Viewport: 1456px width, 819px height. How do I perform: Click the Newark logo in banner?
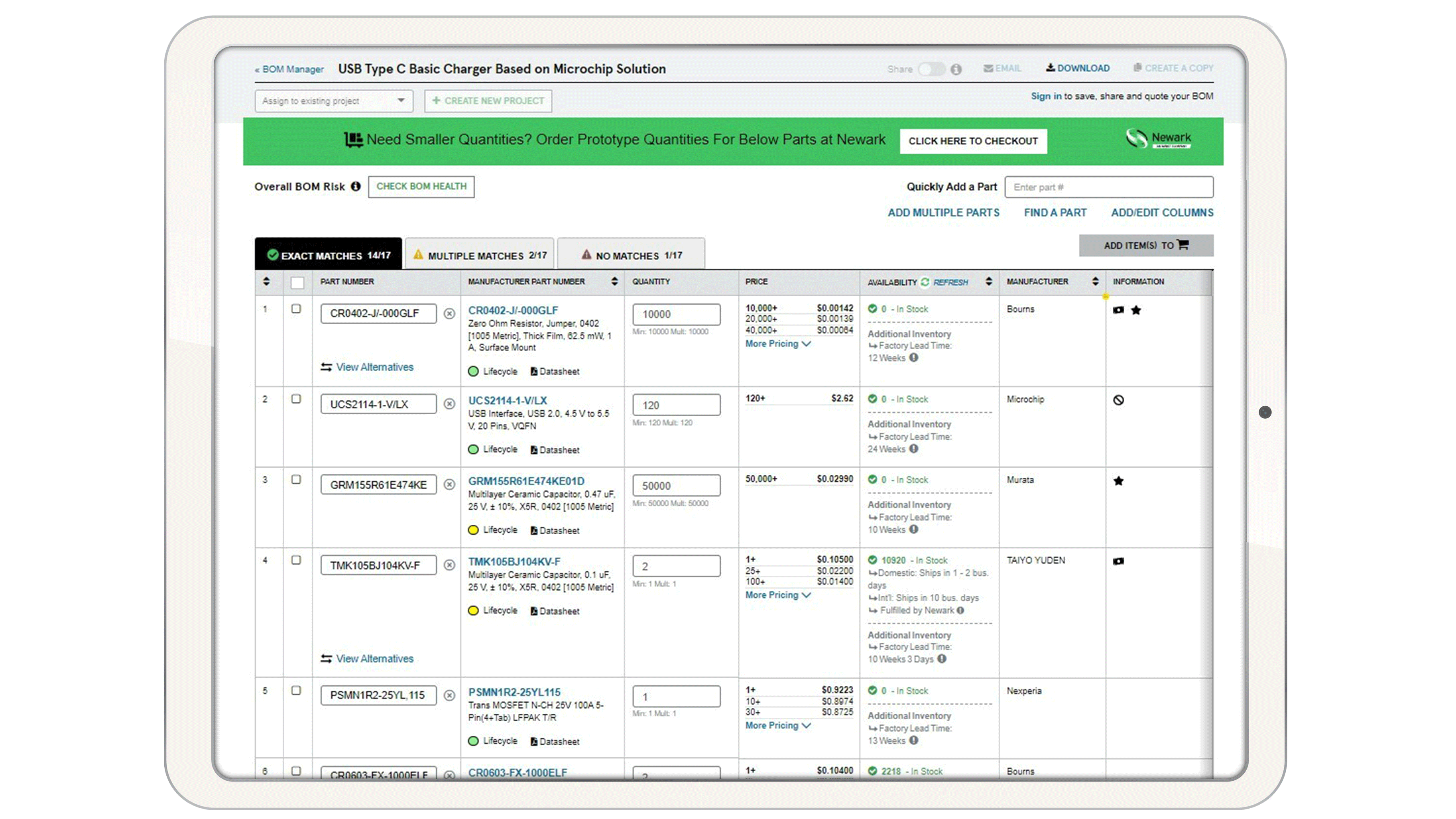tap(1158, 138)
